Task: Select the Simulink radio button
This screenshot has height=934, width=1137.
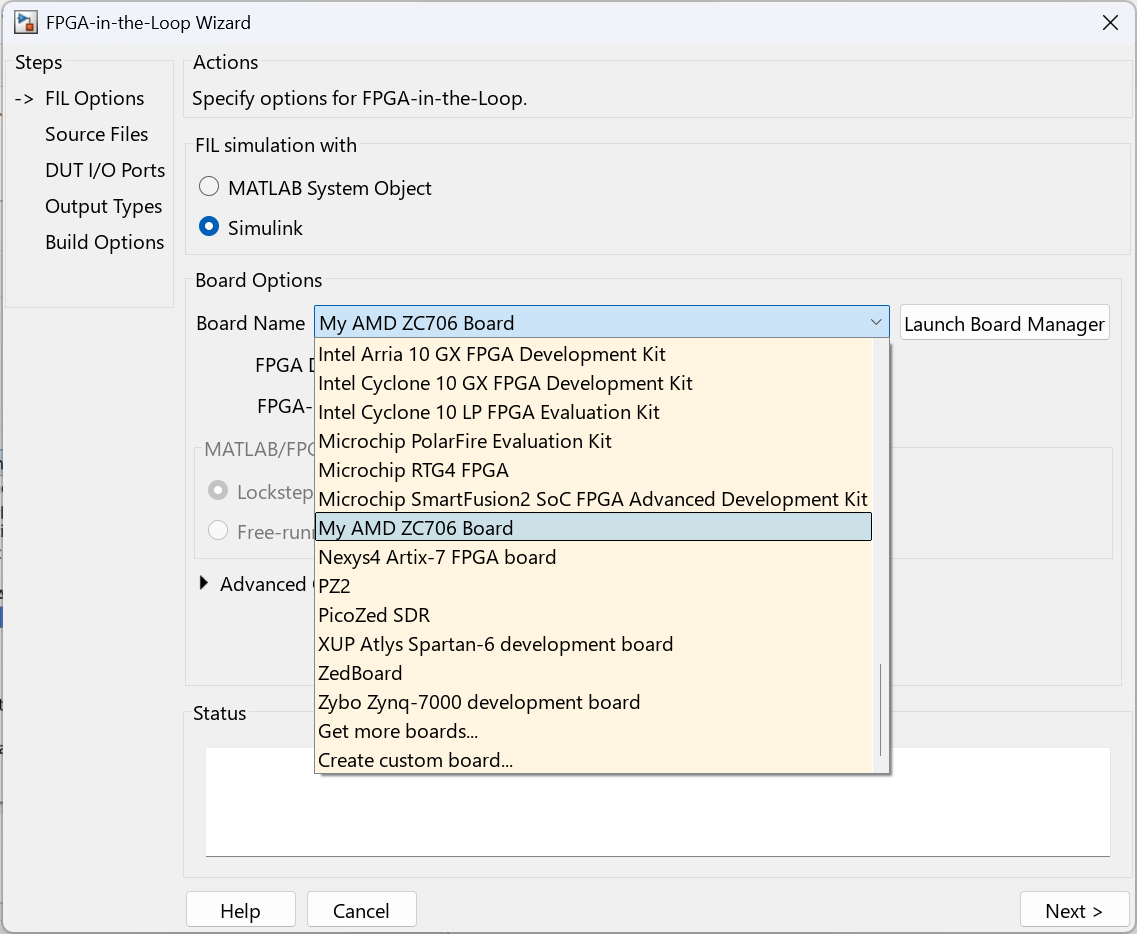Action: pos(209,228)
